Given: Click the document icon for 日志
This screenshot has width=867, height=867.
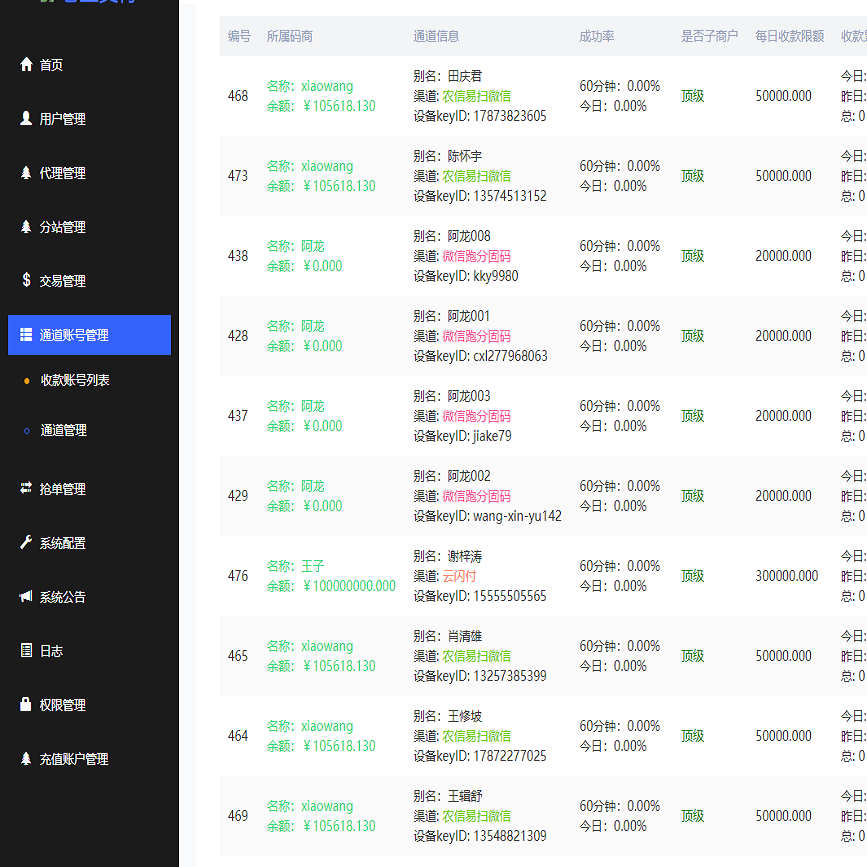Looking at the screenshot, I should click(26, 652).
